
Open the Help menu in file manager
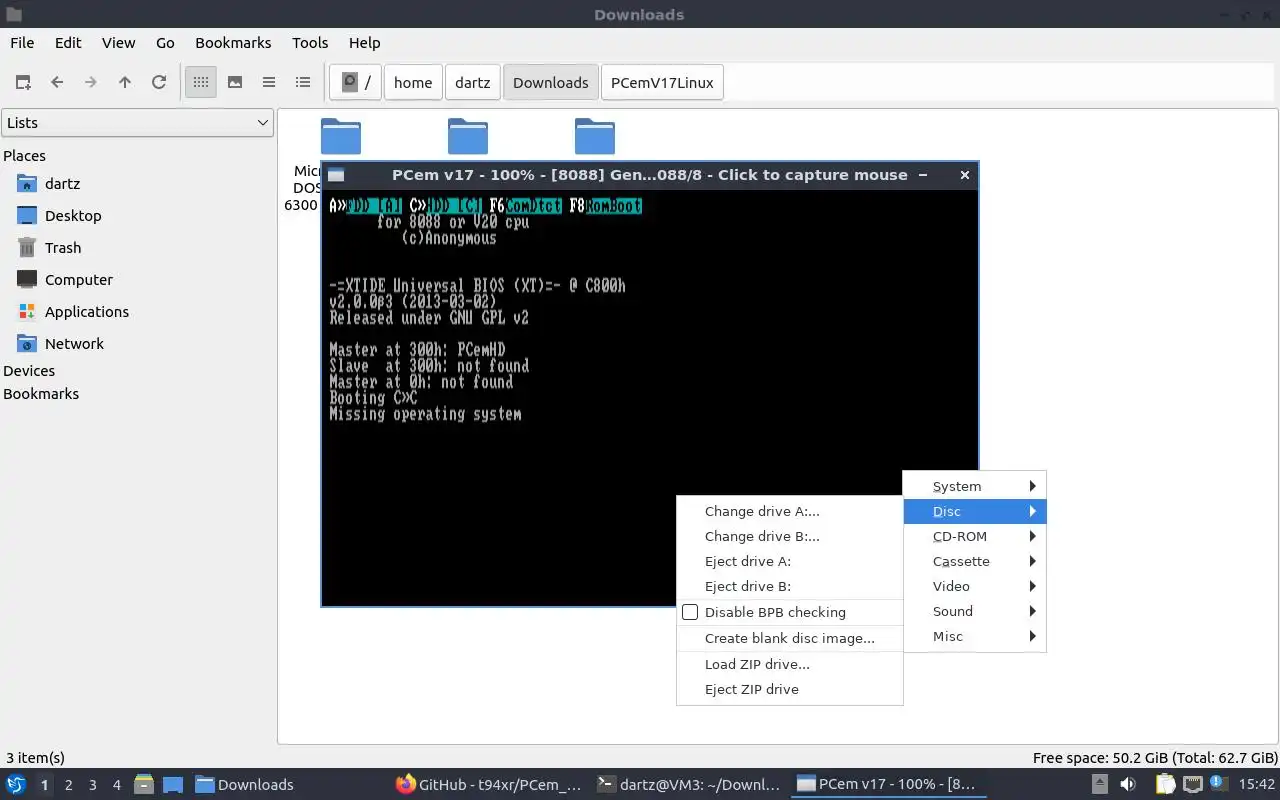tap(364, 43)
